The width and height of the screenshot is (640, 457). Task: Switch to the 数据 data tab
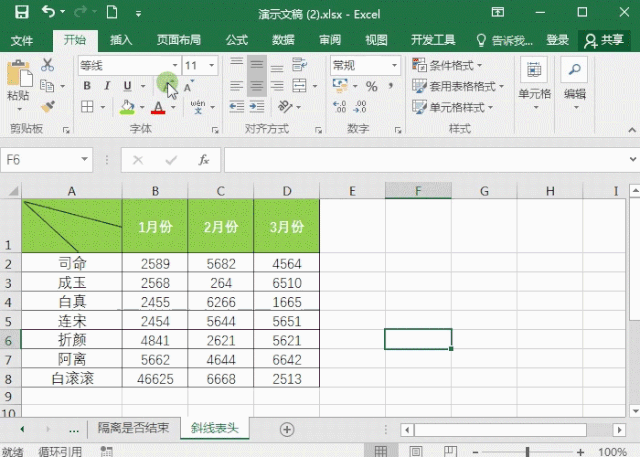pos(283,40)
